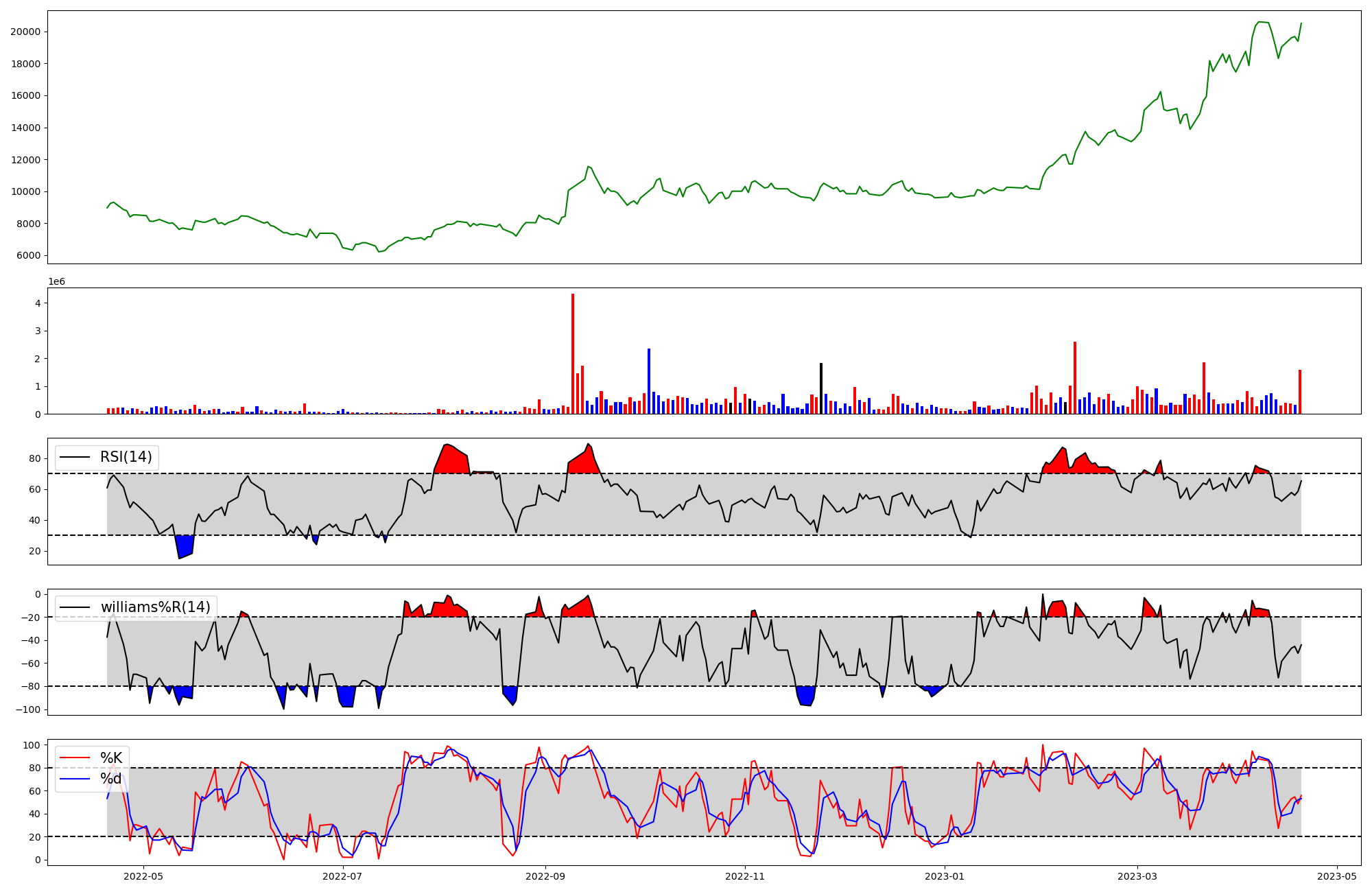Viewport: 1372px width, 892px height.
Task: Click the 20000 price axis label
Action: tap(25, 32)
